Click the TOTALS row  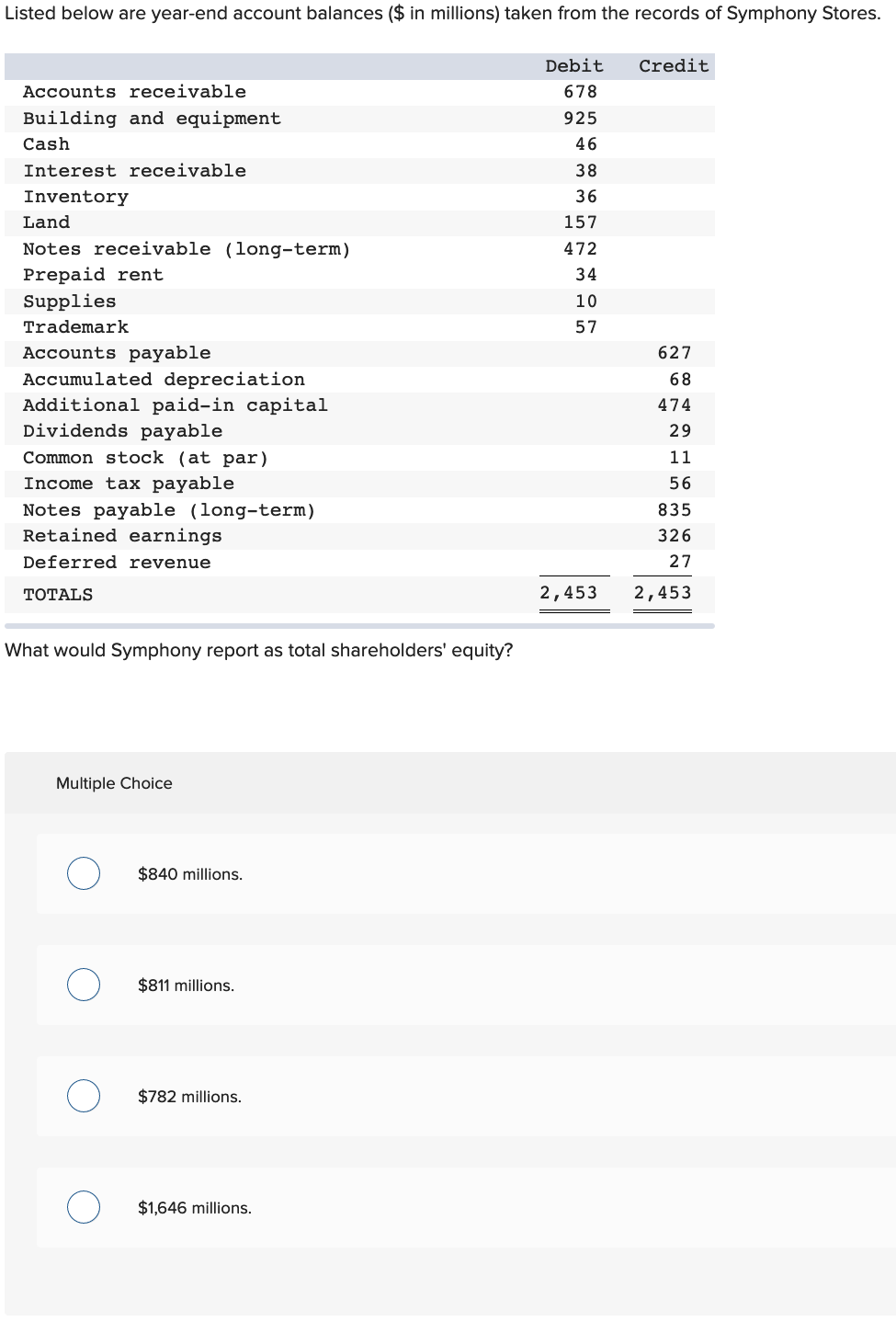coord(58,594)
